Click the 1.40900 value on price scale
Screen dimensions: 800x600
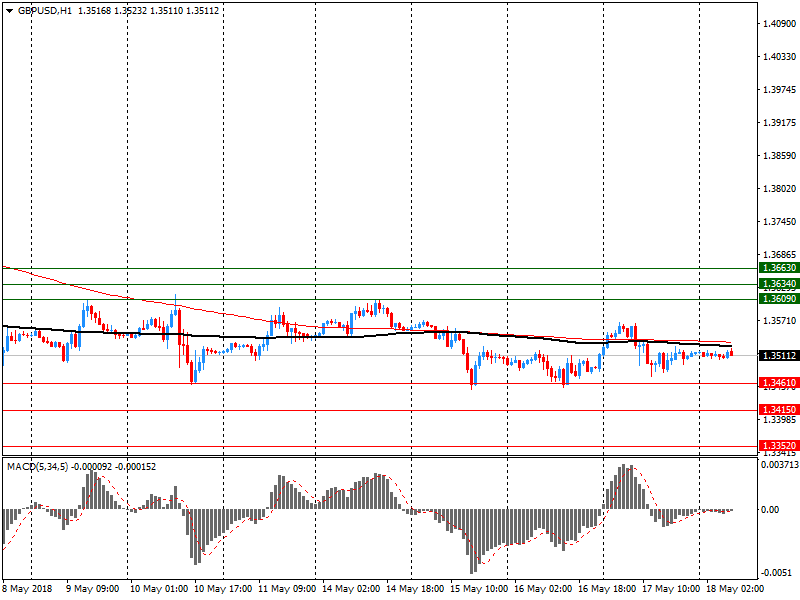click(x=778, y=24)
